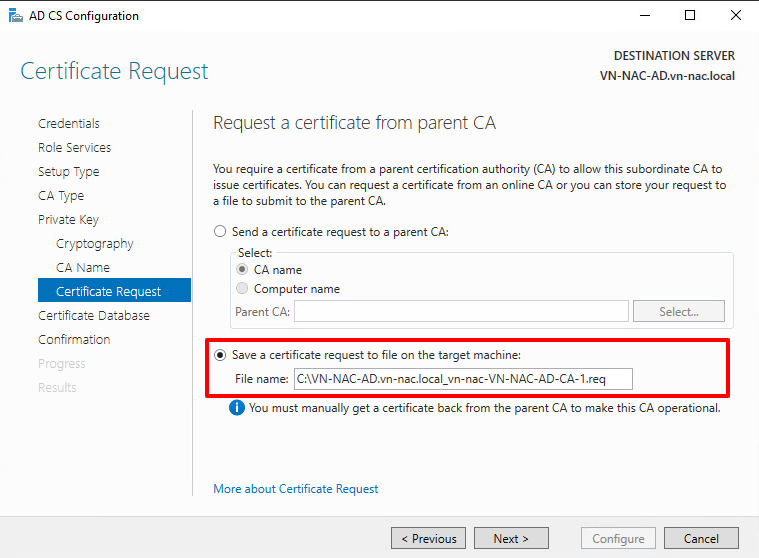Click the AD CS Configuration title bar icon
759x558 pixels.
13,16
